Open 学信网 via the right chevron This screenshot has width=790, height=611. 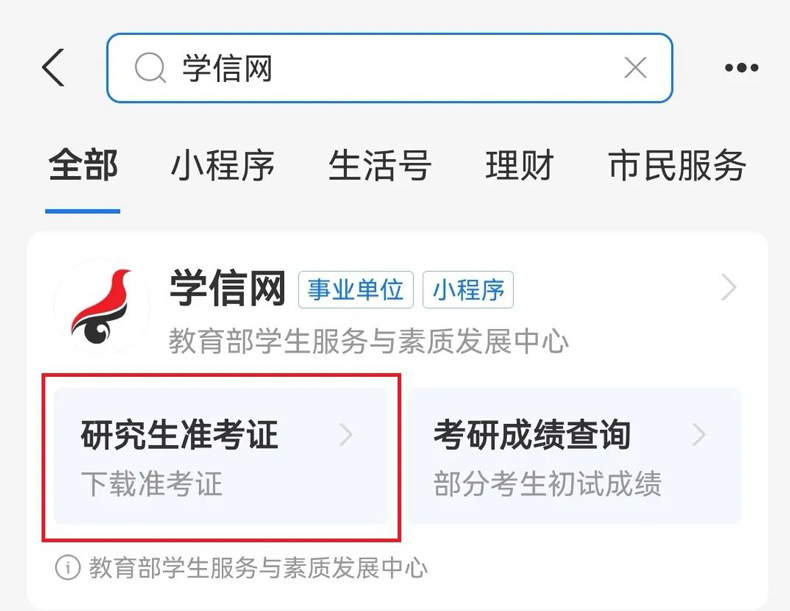[x=729, y=288]
